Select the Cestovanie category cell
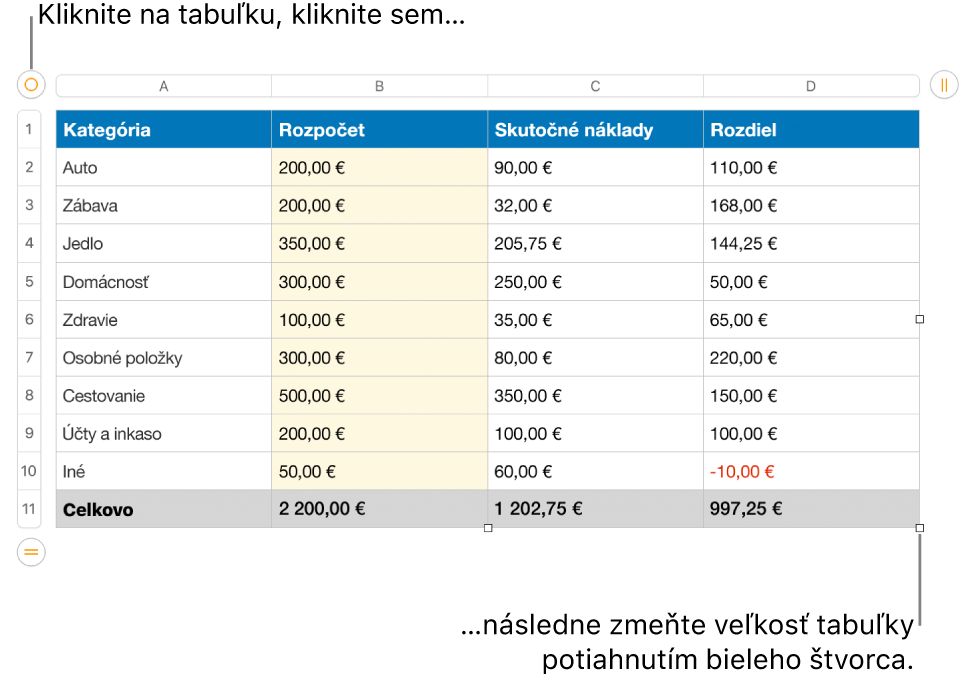 tap(163, 396)
